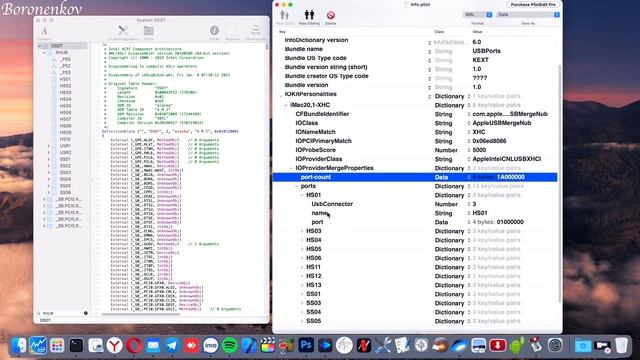Launch Yandex browser from the dock
Viewport: 640px width, 360px height.
115,345
